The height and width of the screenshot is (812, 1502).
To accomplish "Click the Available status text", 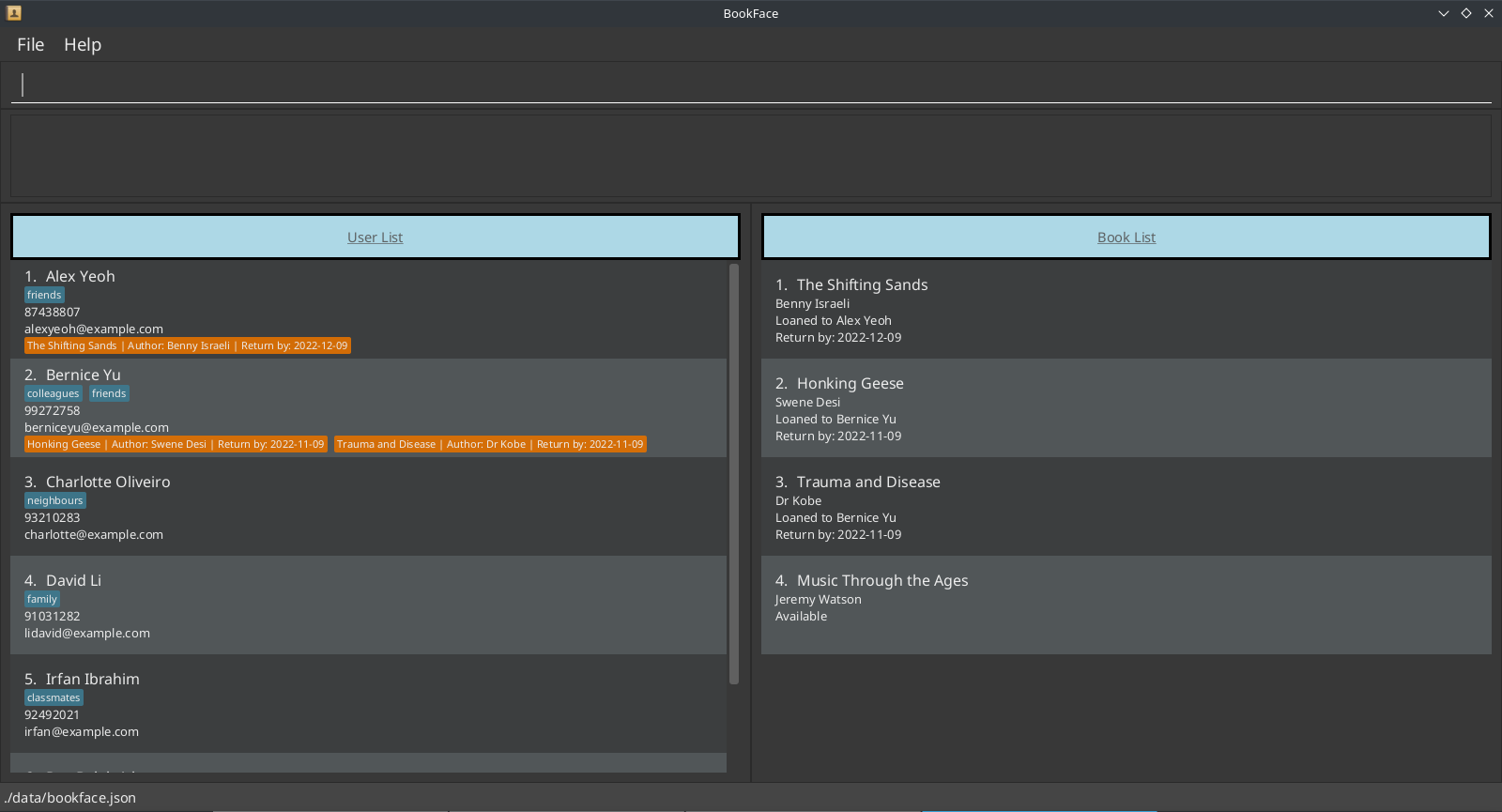I will (802, 616).
